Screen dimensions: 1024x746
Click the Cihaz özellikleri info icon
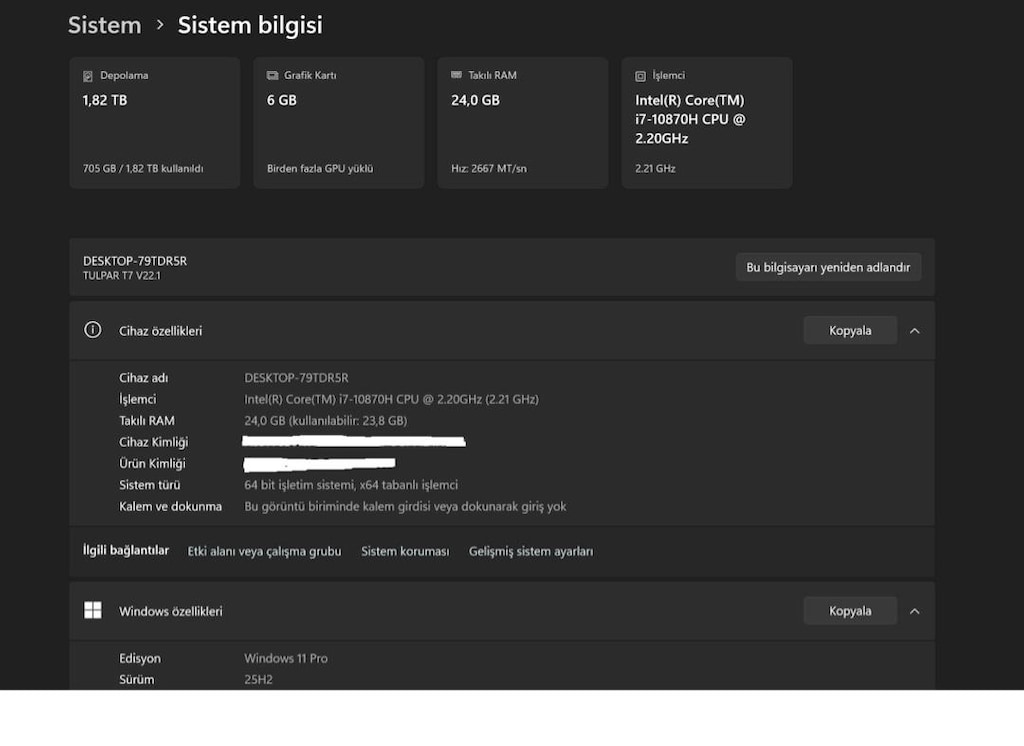pyautogui.click(x=93, y=330)
